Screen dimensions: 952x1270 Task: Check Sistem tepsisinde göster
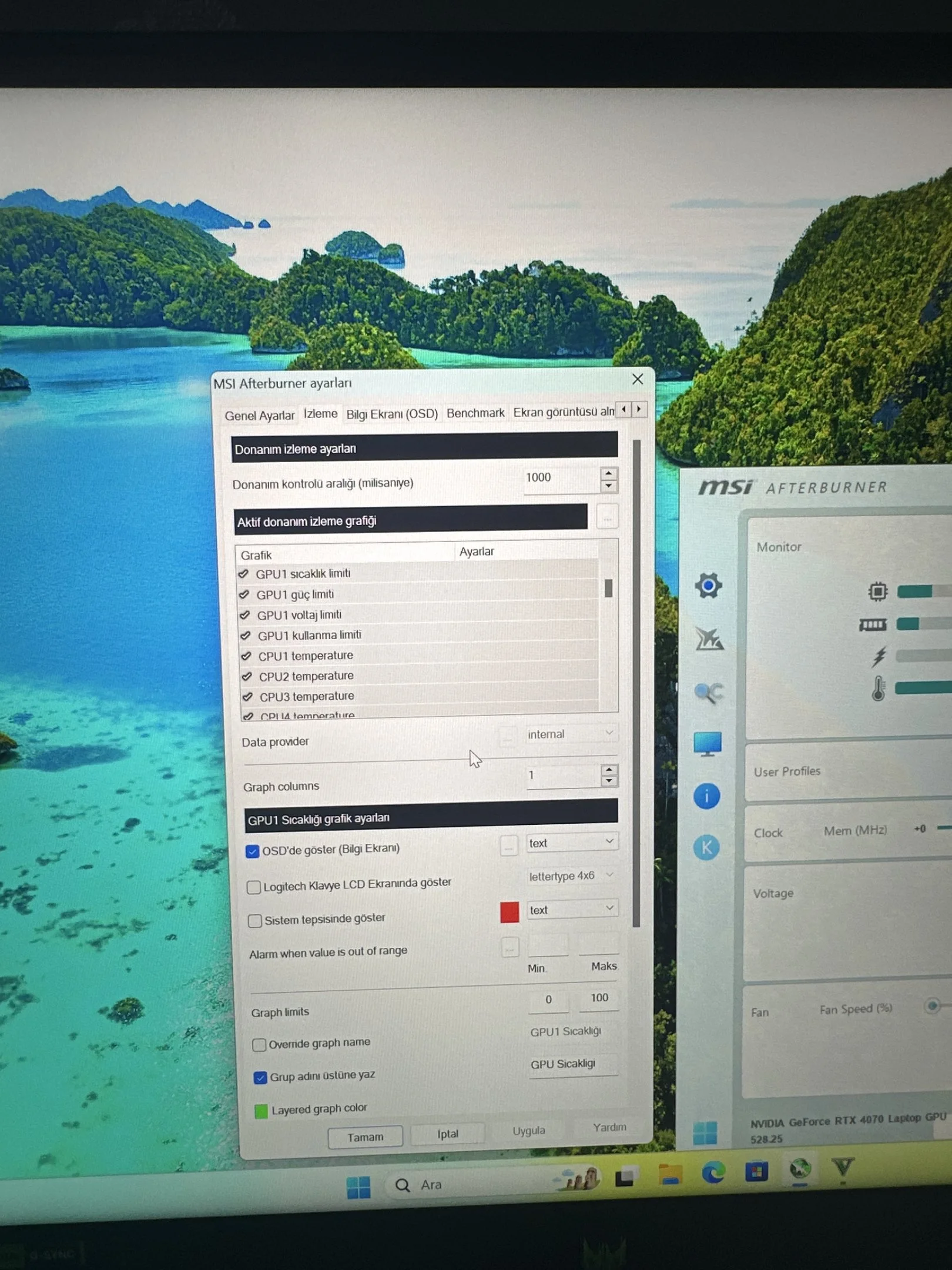(254, 921)
